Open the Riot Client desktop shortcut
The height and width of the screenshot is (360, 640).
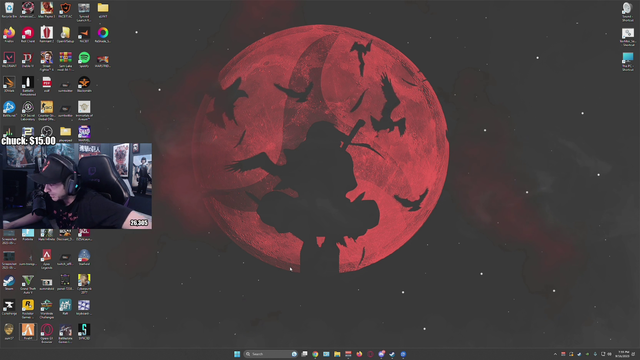[x=28, y=35]
